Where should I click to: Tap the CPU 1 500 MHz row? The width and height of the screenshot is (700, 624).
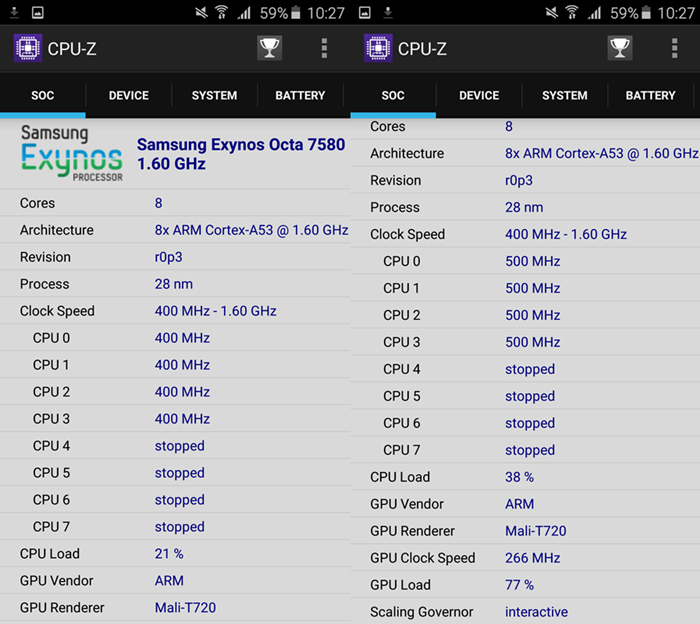point(525,288)
